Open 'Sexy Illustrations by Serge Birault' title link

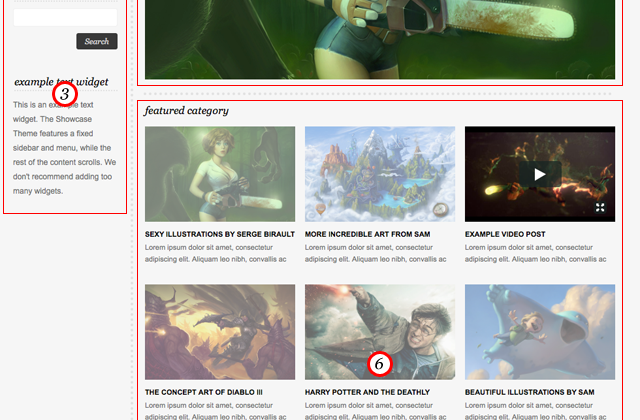(220, 234)
